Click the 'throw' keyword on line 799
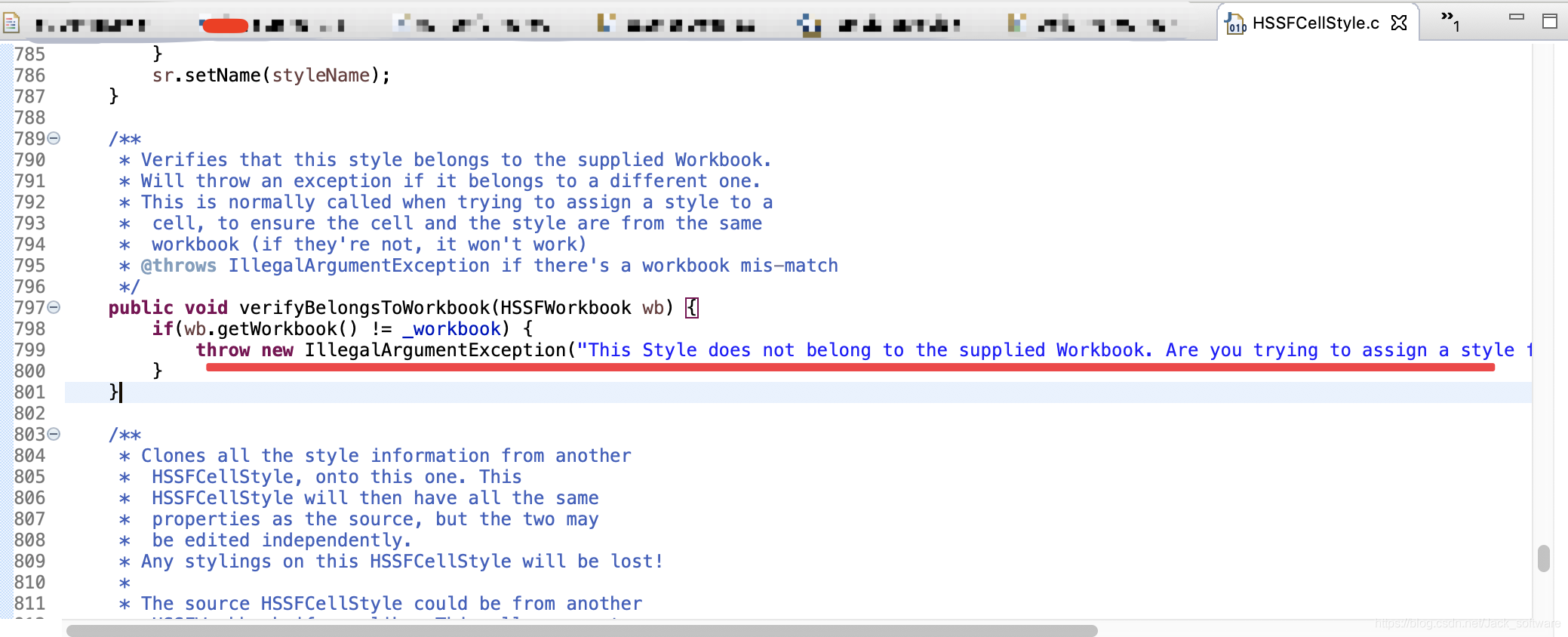The image size is (1568, 637). (223, 350)
